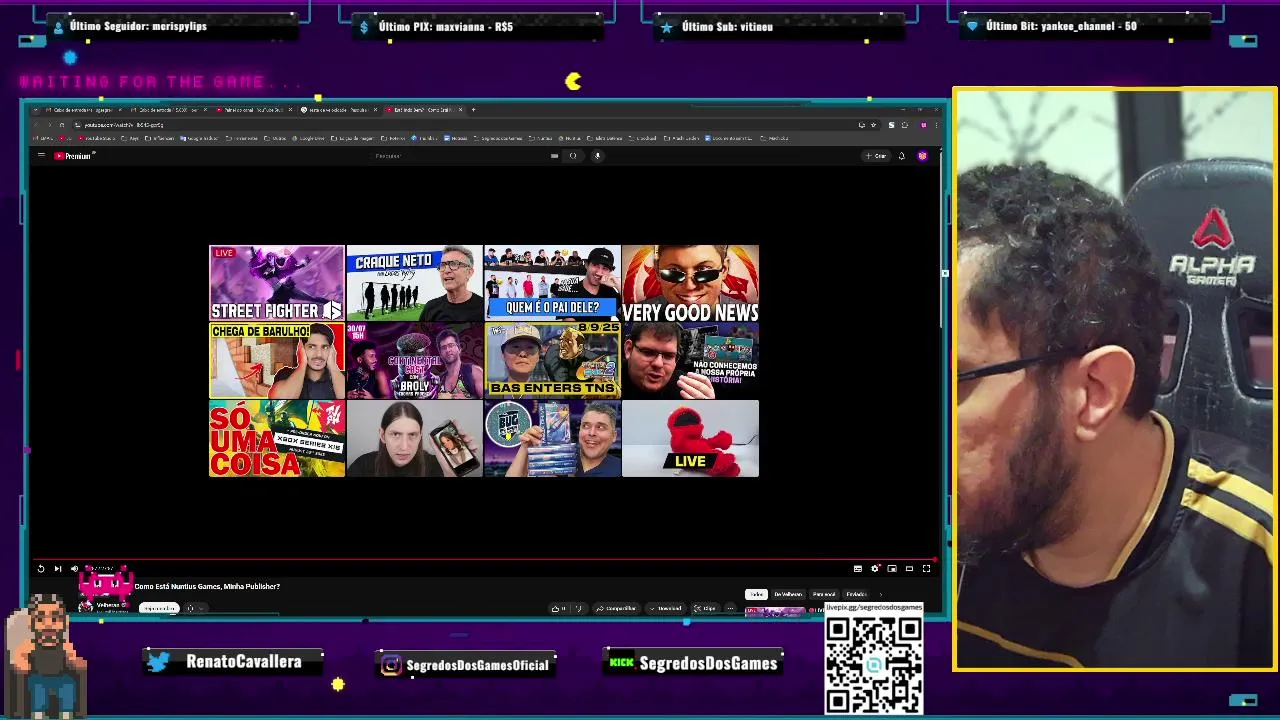
Task: Skip to next video in player
Action: coord(58,568)
